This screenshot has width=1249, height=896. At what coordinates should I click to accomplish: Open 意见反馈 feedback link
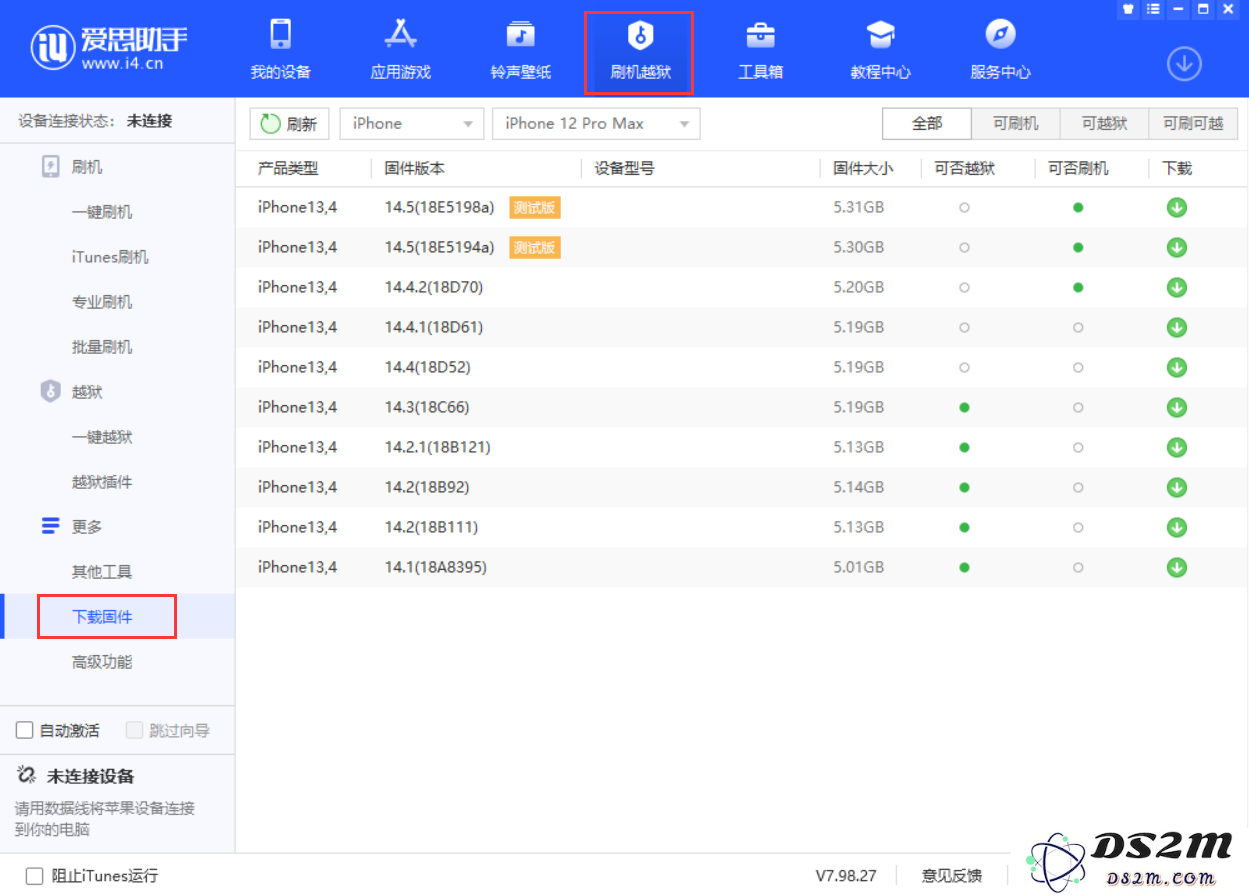coord(951,876)
